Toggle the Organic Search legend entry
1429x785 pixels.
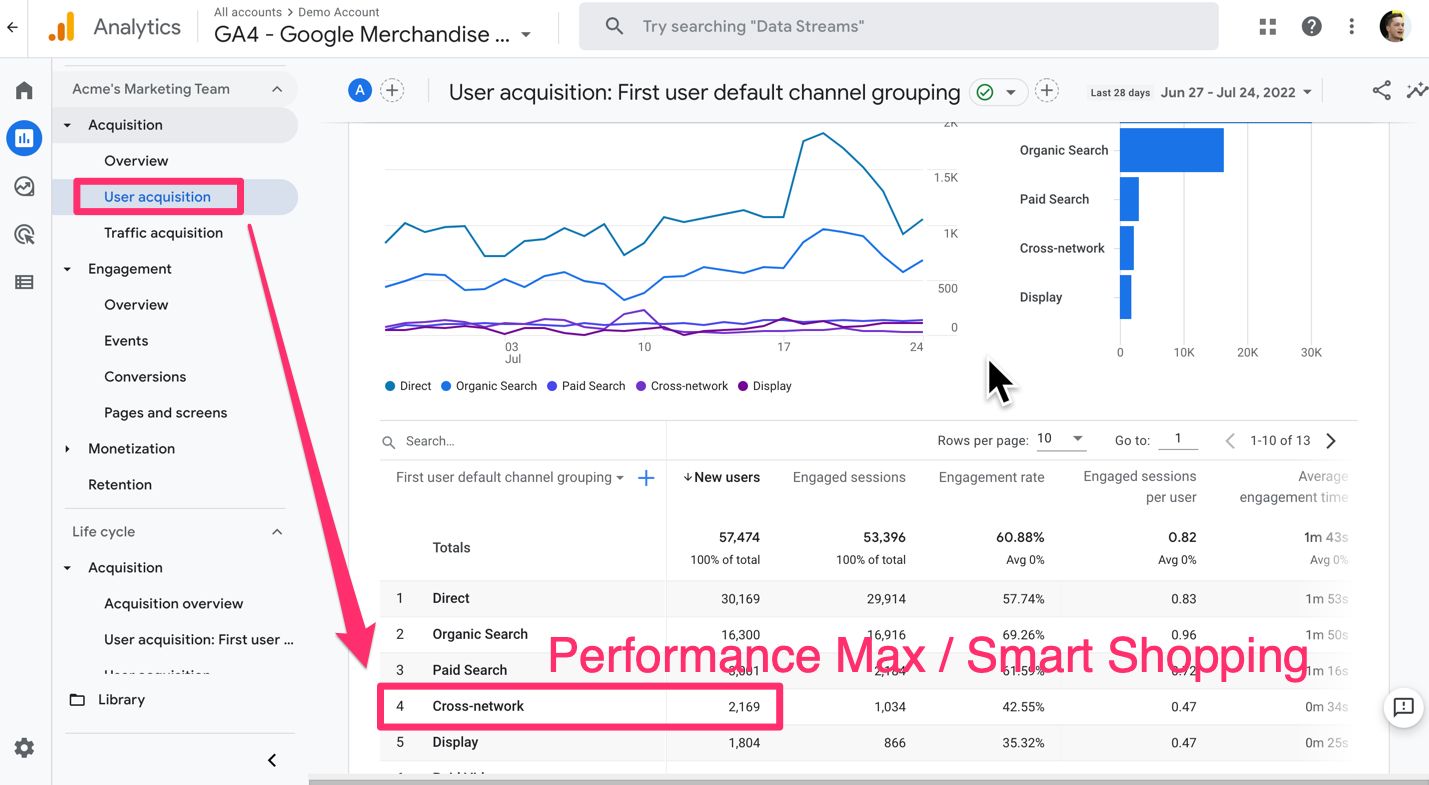(489, 386)
